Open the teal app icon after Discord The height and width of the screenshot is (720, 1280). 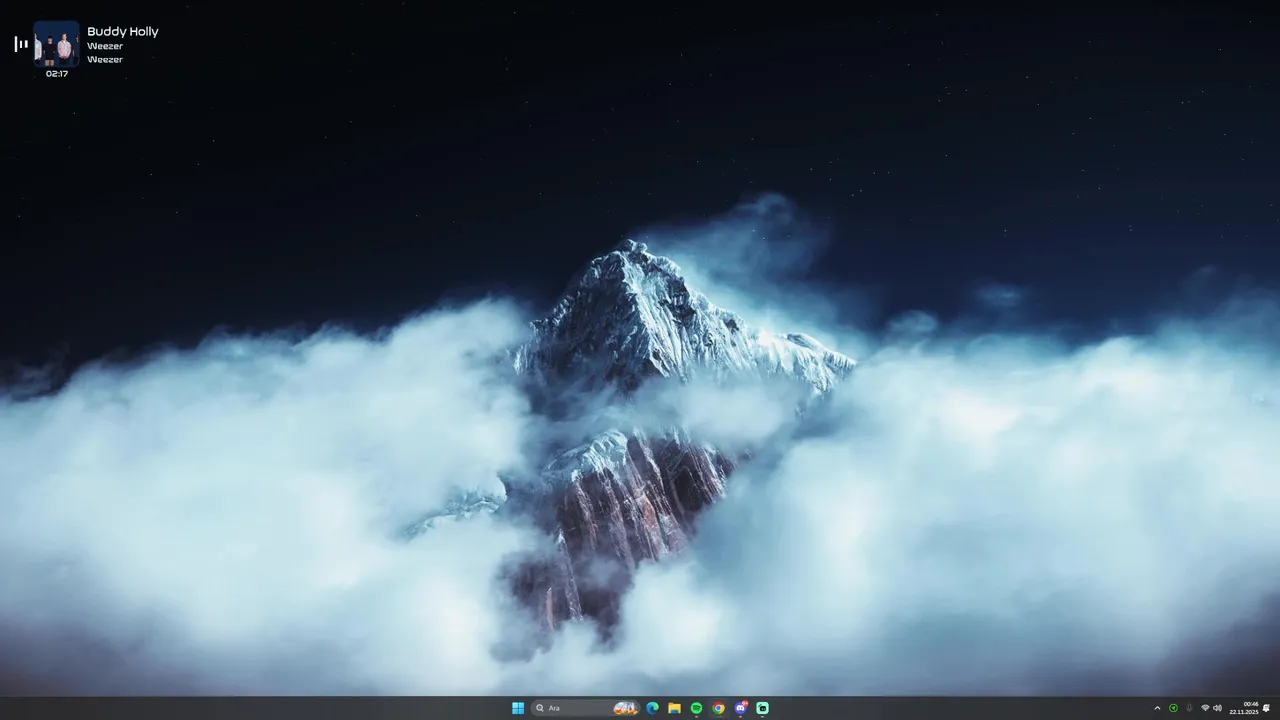coord(763,708)
